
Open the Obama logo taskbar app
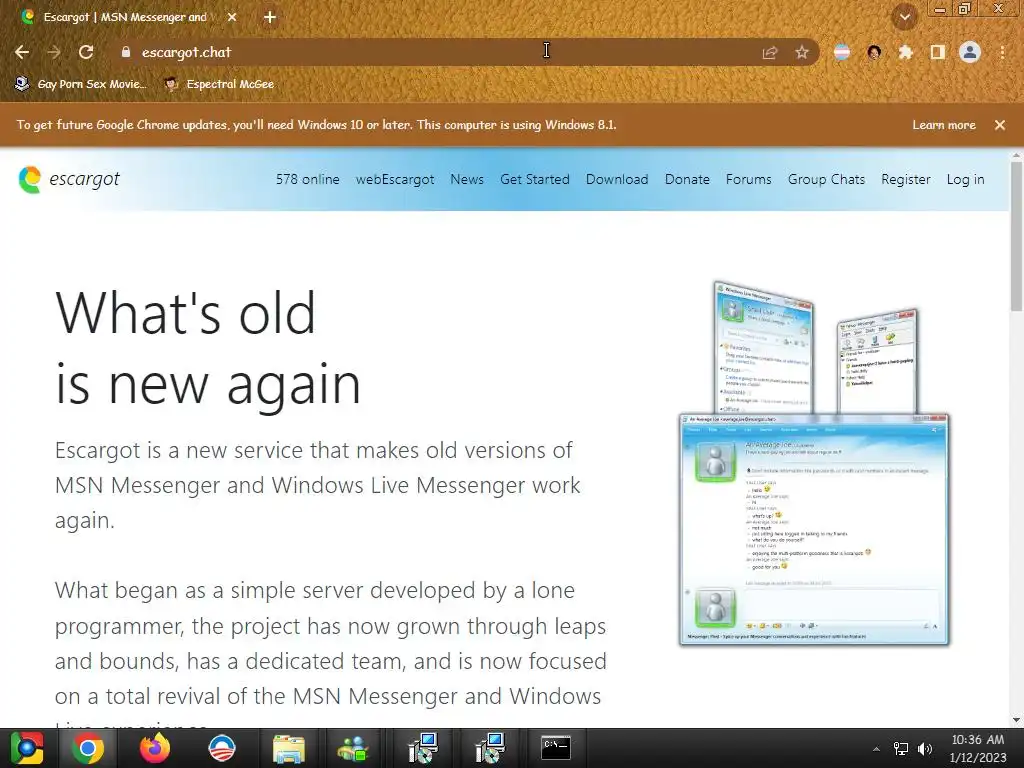221,748
